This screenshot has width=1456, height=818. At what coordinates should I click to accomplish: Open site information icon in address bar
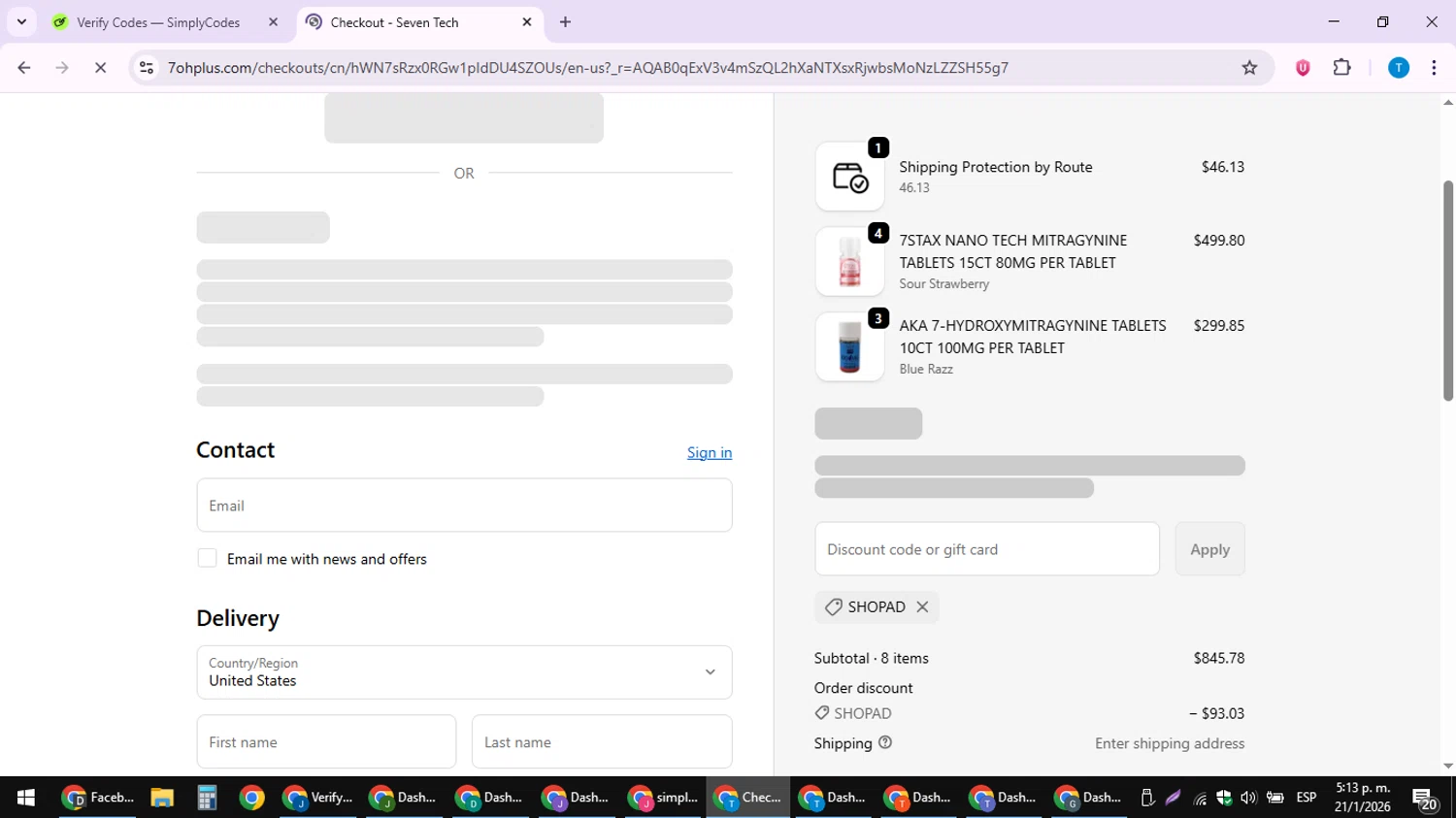click(147, 68)
